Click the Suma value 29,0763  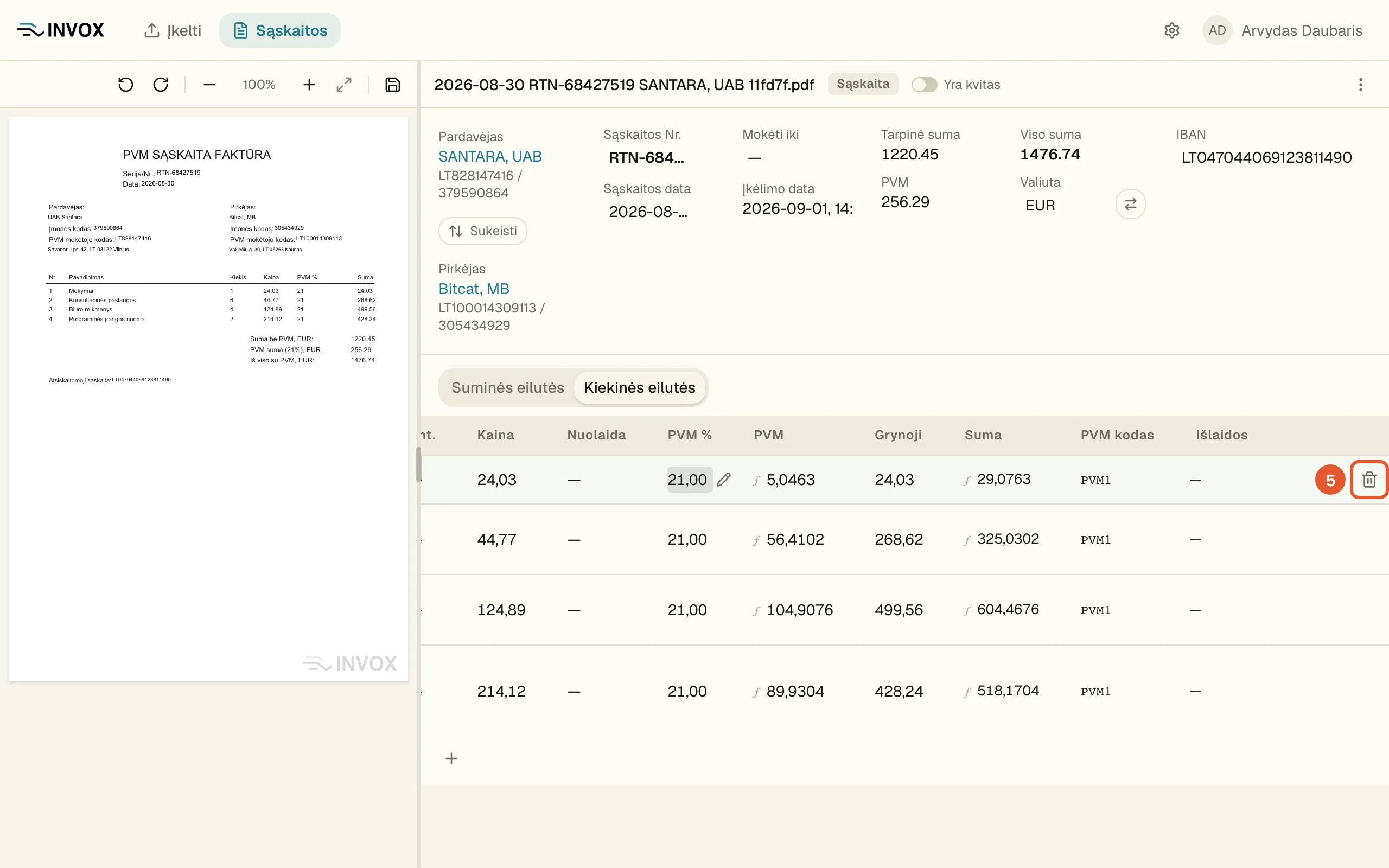click(1004, 480)
